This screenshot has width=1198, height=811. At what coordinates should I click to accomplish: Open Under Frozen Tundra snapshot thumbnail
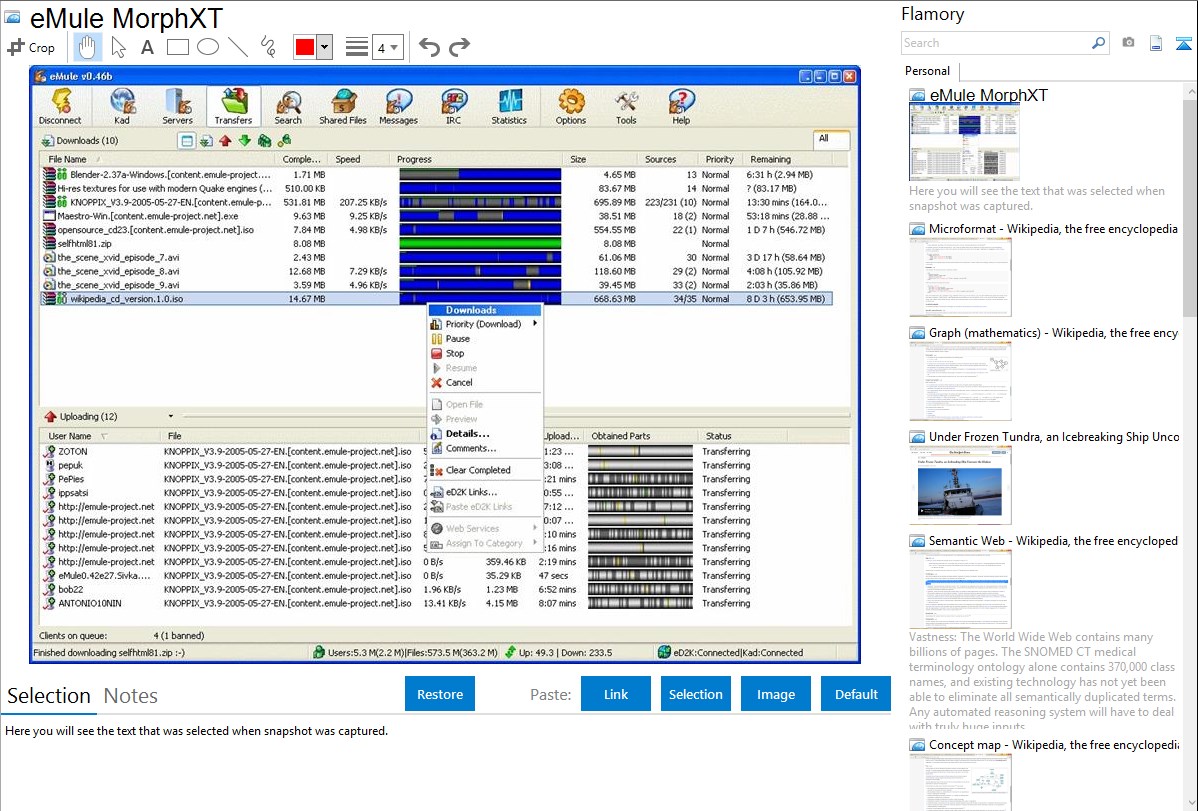(960, 487)
